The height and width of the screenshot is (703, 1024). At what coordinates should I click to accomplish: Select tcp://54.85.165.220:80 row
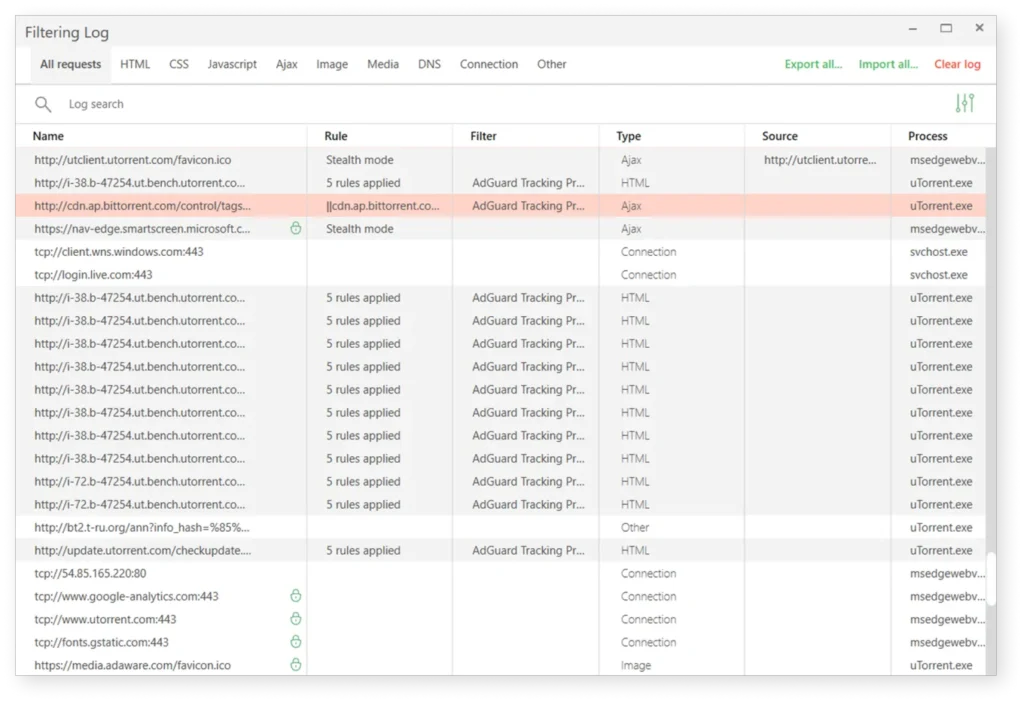pos(501,573)
